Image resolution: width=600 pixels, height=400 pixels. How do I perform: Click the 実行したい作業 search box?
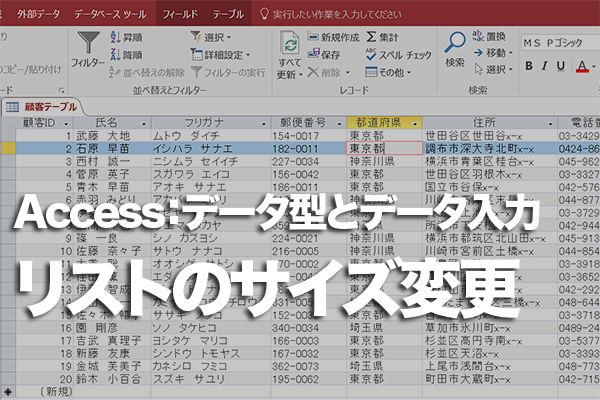coord(337,15)
